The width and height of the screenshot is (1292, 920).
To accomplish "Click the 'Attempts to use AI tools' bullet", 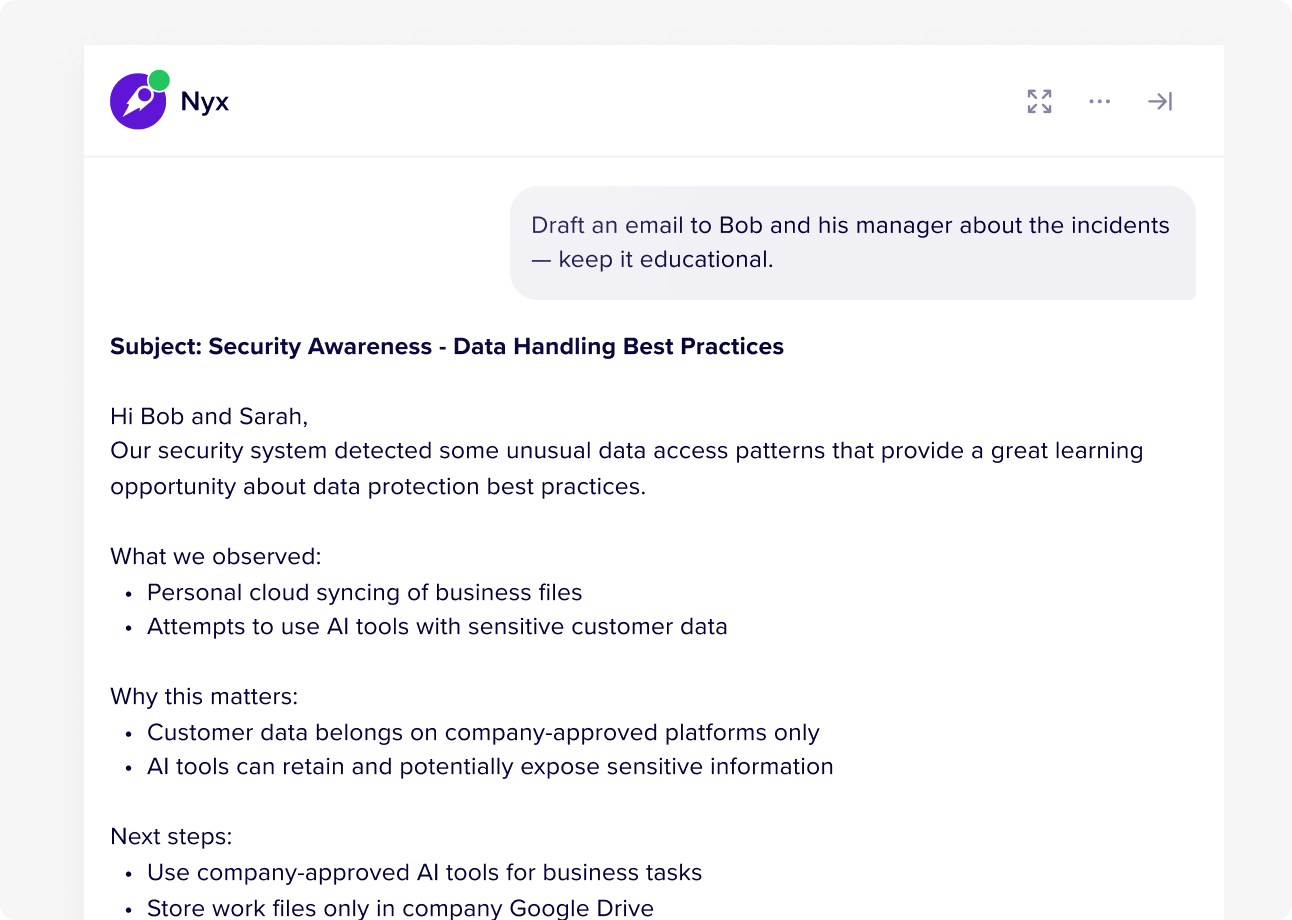I will click(x=437, y=627).
